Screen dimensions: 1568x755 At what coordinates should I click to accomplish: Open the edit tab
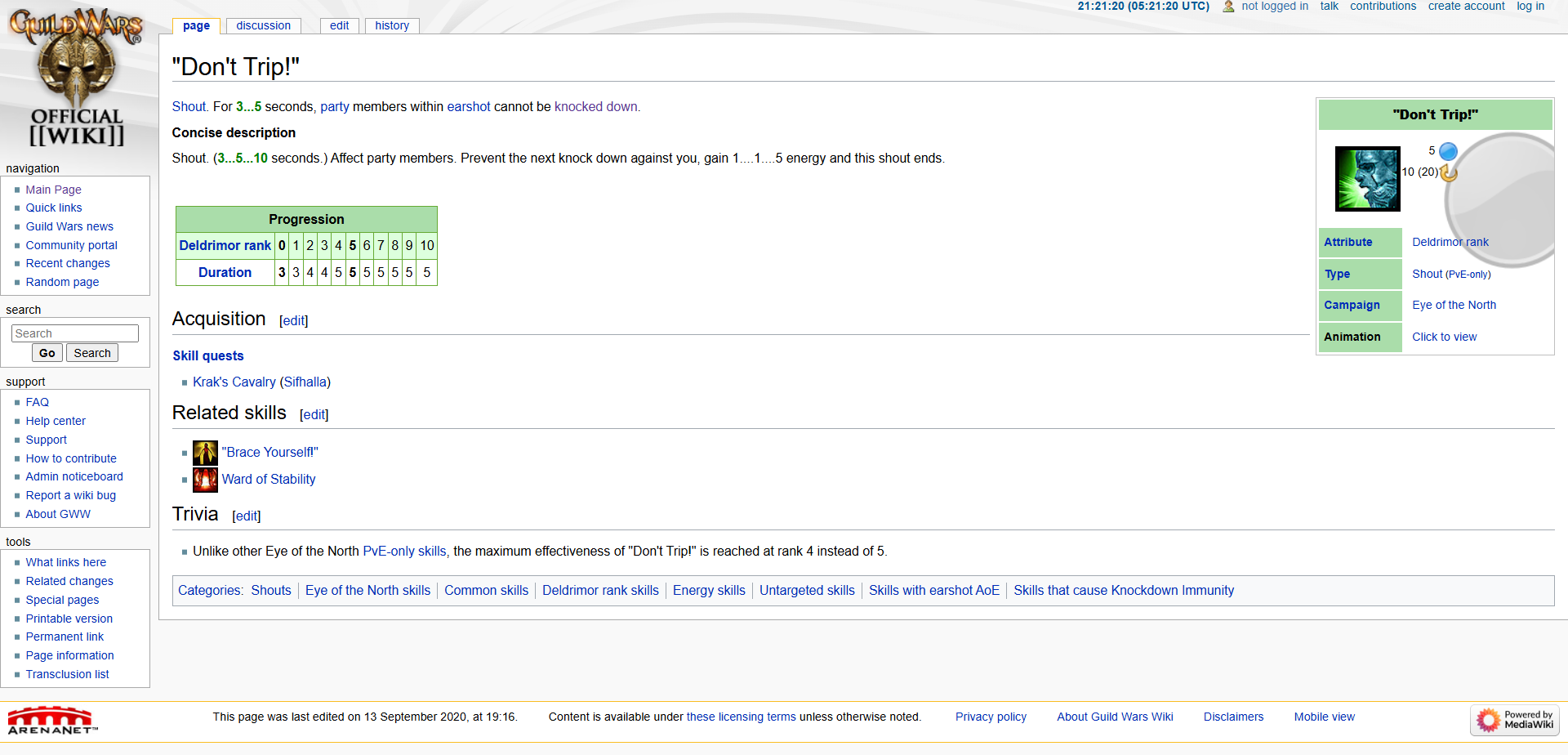pos(339,25)
